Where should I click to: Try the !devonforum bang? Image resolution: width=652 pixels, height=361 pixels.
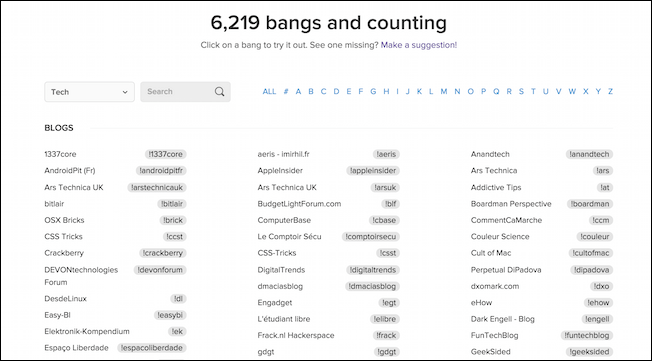pyautogui.click(x=160, y=270)
